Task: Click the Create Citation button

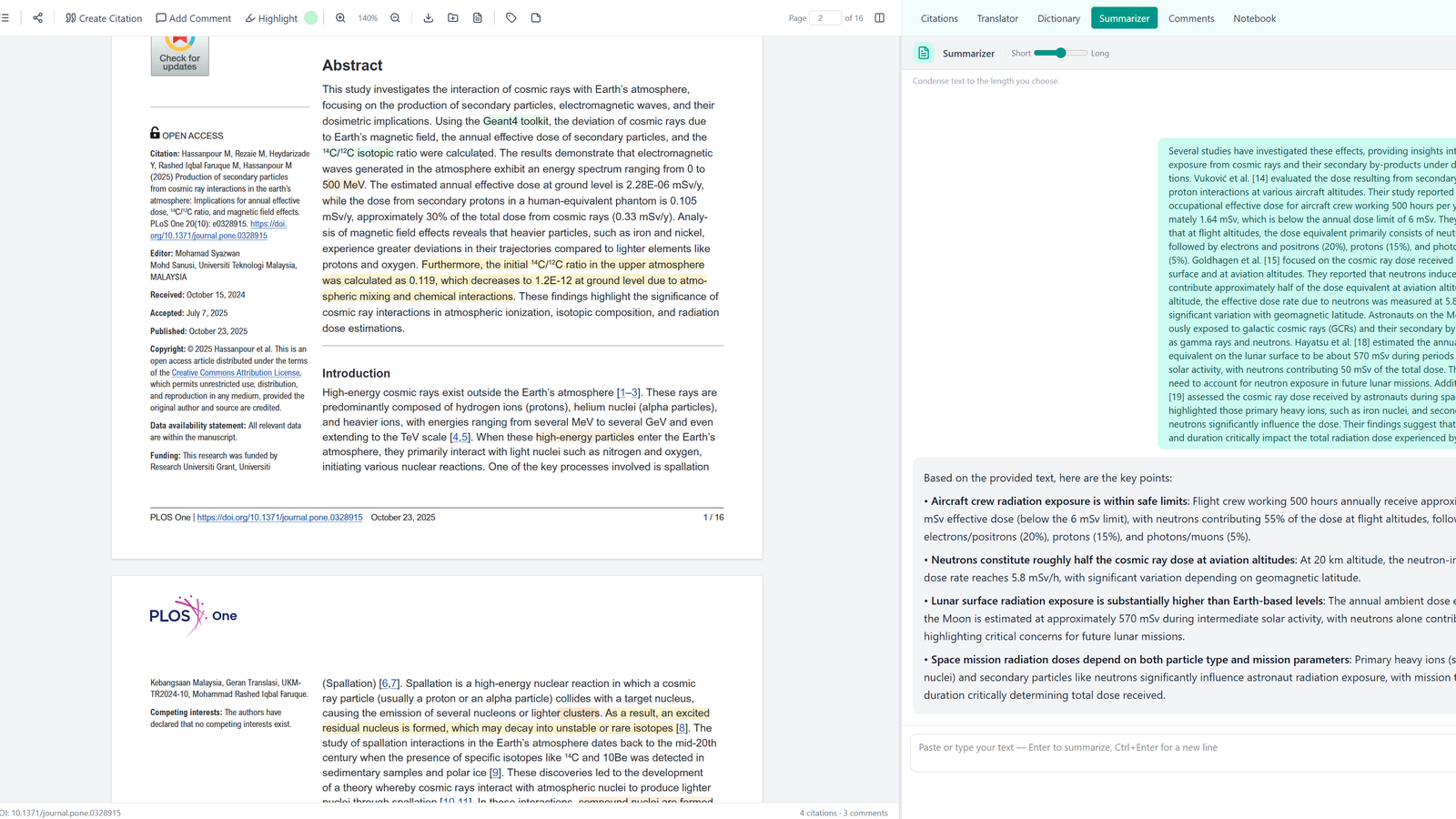Action: pyautogui.click(x=104, y=18)
